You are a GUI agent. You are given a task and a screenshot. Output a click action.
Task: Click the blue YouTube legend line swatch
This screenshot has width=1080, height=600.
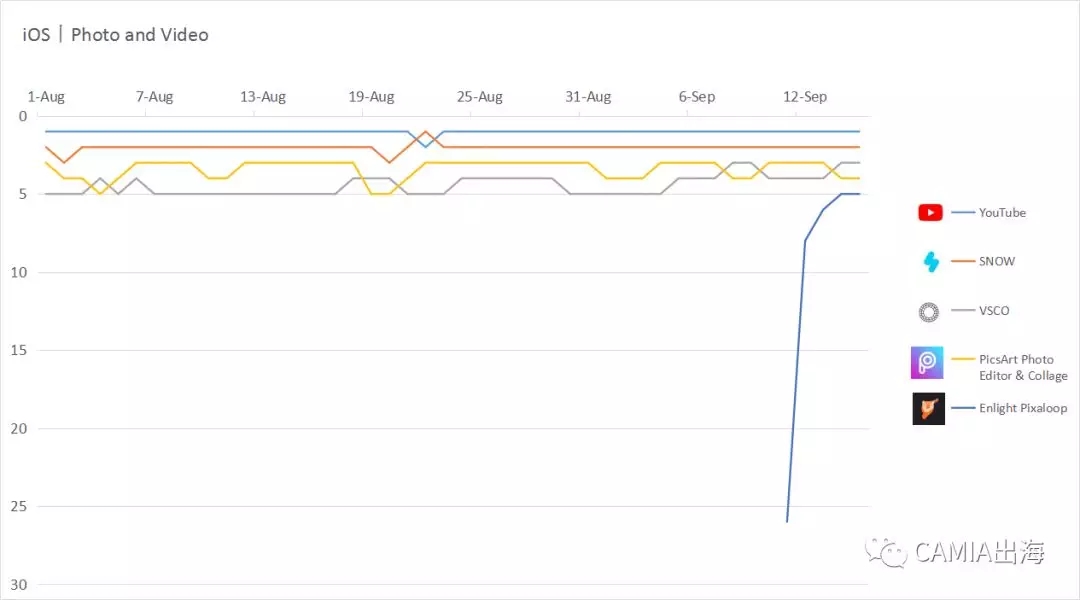pos(963,213)
